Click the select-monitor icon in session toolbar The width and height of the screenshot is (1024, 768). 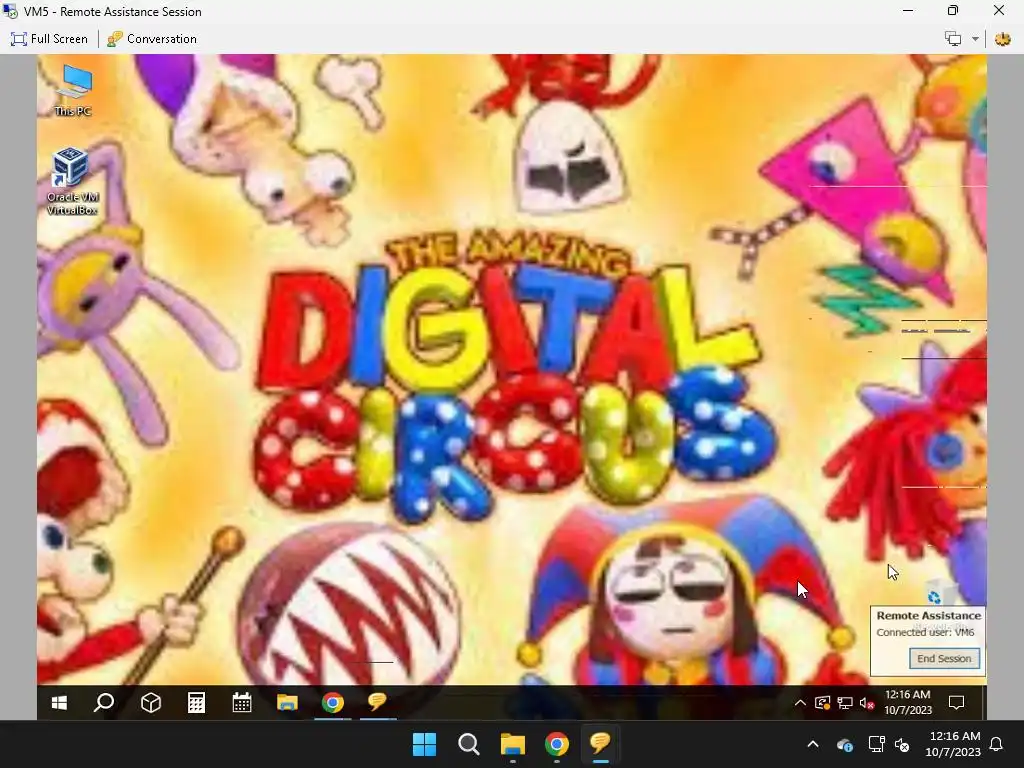click(953, 39)
